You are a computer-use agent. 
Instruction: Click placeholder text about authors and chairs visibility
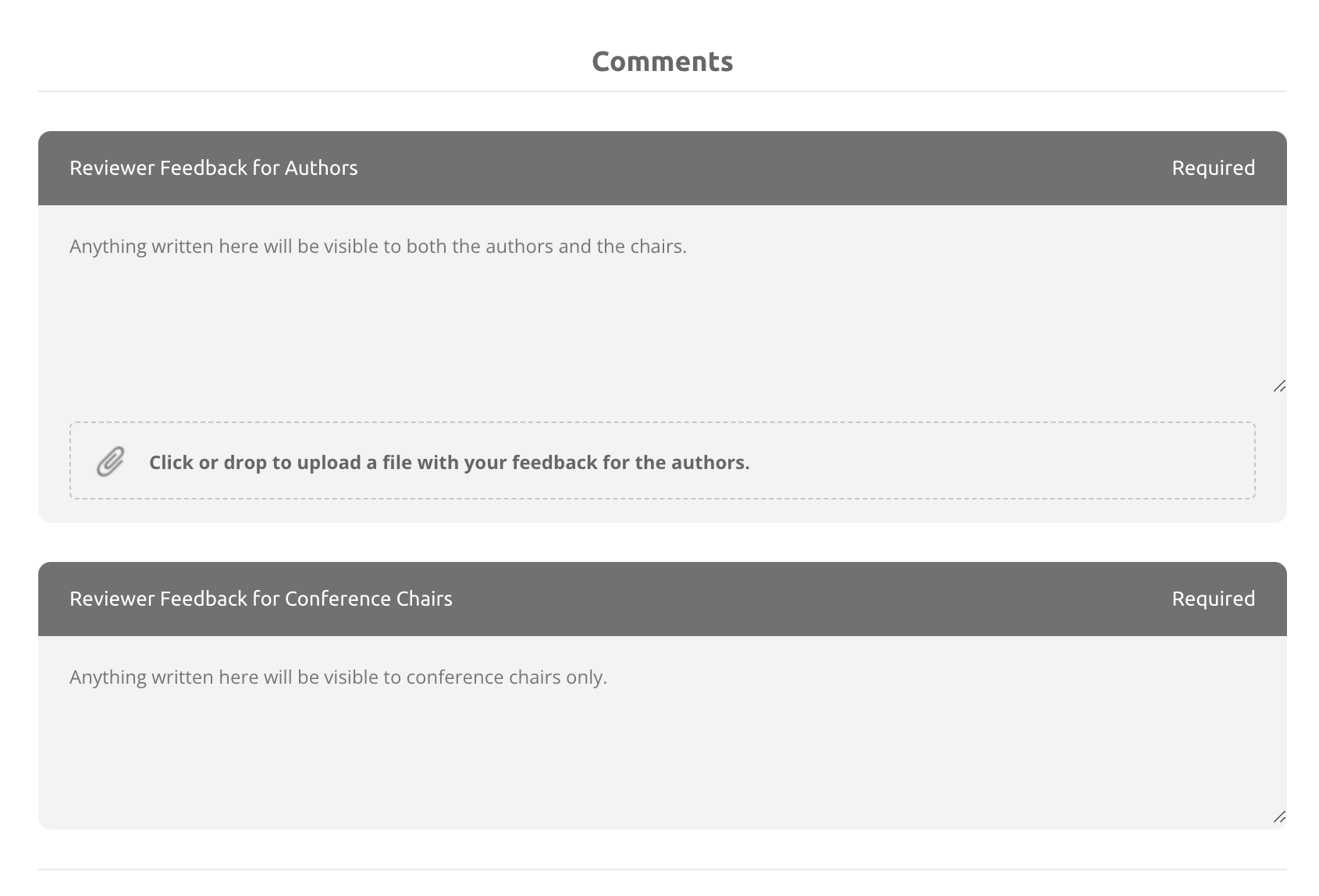(x=378, y=247)
